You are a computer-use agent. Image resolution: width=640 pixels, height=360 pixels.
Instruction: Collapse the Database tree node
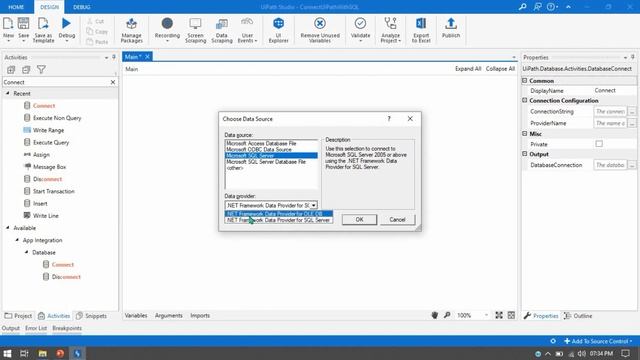click(27, 252)
